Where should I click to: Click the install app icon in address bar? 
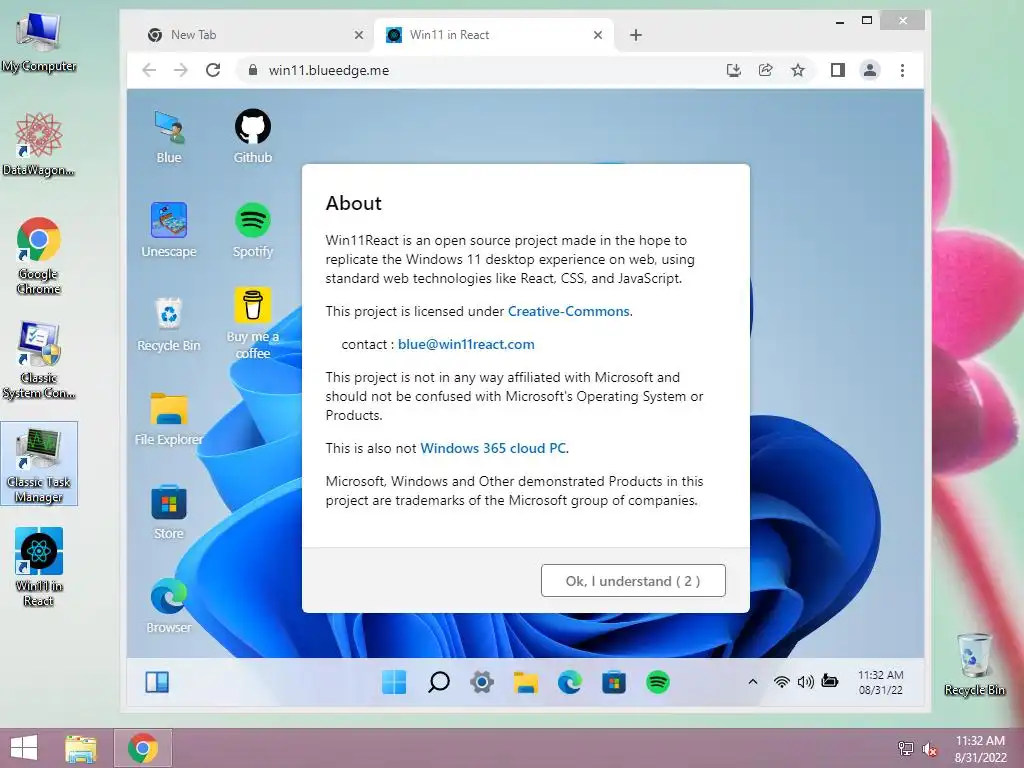[733, 70]
